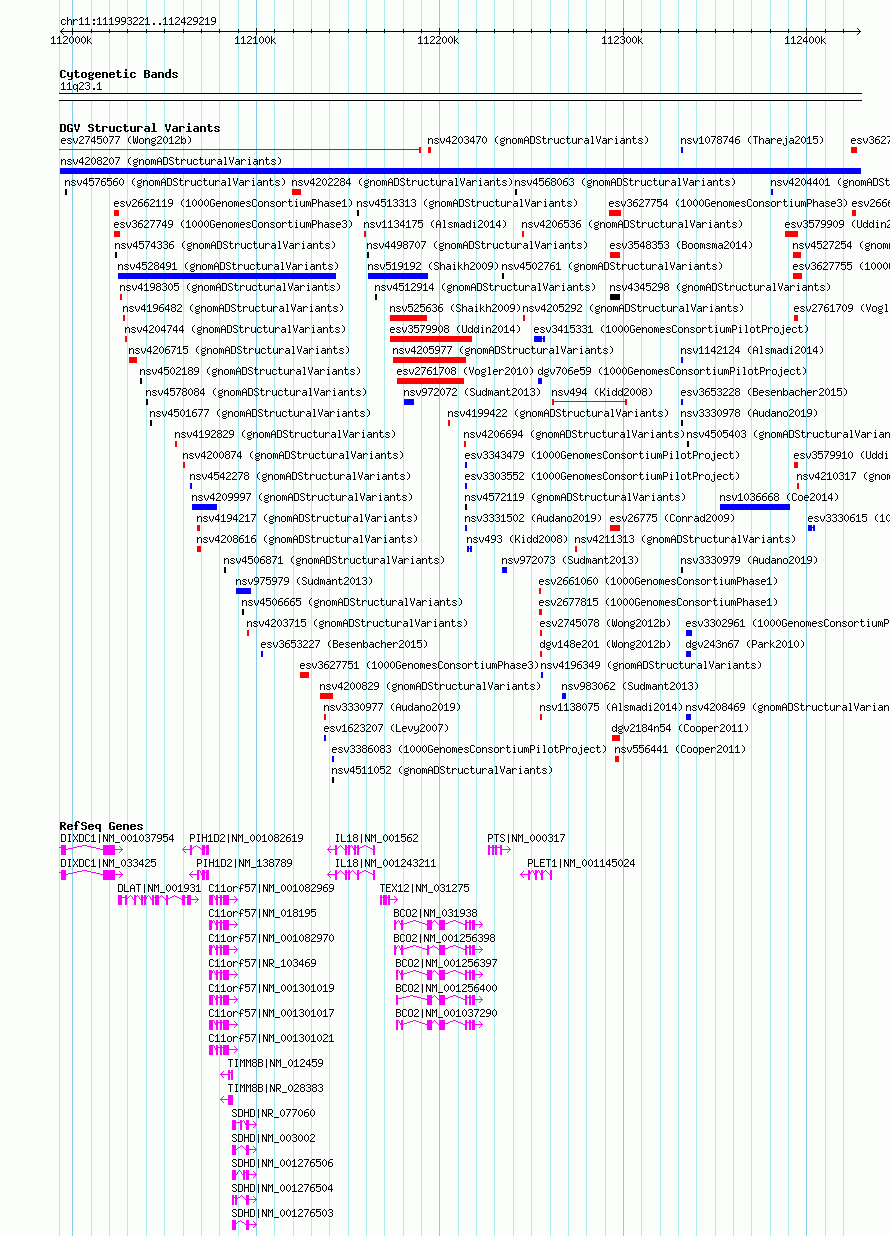890x1236 pixels.
Task: Click the chr11:111993221..112429219 region label
Action: click(x=138, y=21)
